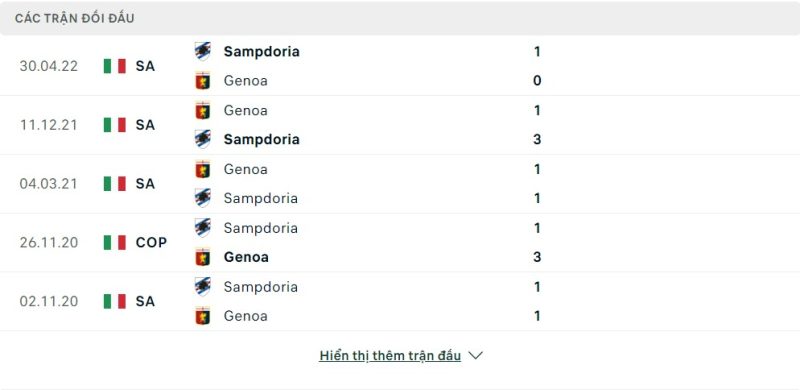Click Sampdoria crest in 04.03.21 match
This screenshot has height=390, width=800.
[x=203, y=198]
